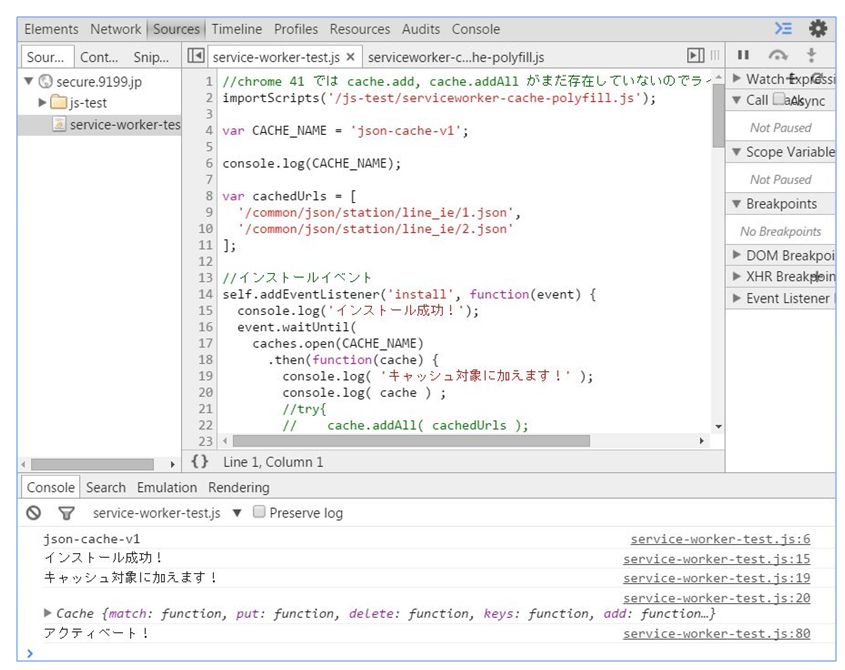Switch to the Network panel
Screen dimensions: 845x670
coord(115,29)
